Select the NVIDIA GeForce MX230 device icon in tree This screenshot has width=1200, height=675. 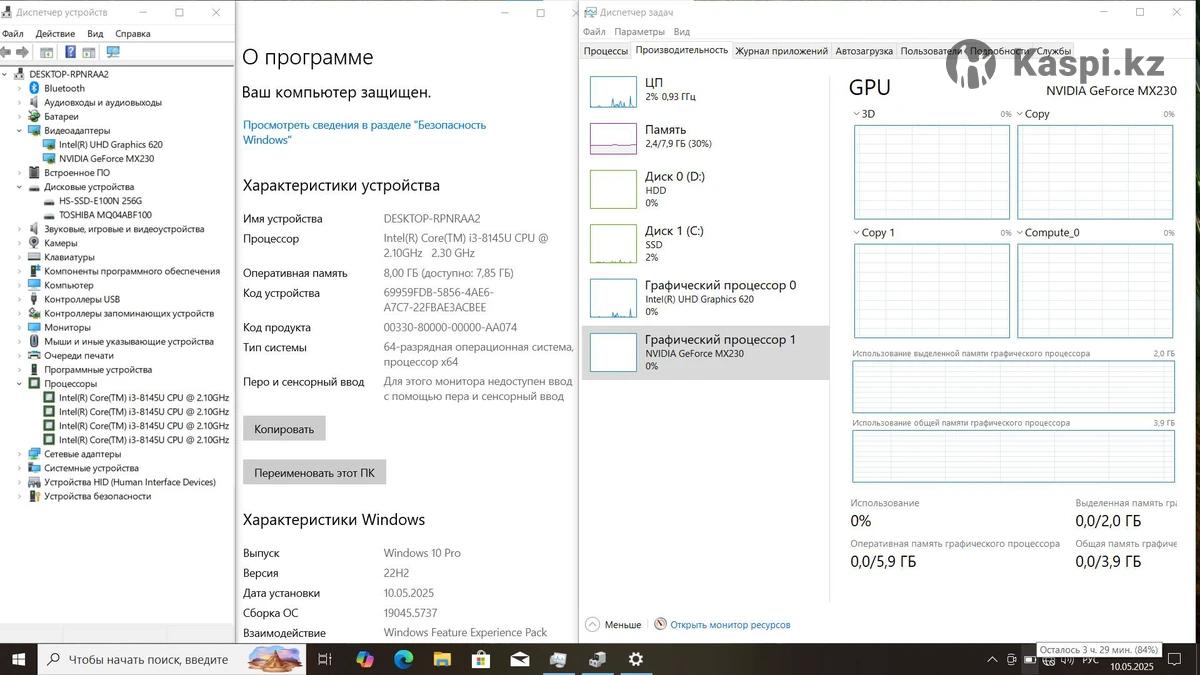(x=49, y=158)
